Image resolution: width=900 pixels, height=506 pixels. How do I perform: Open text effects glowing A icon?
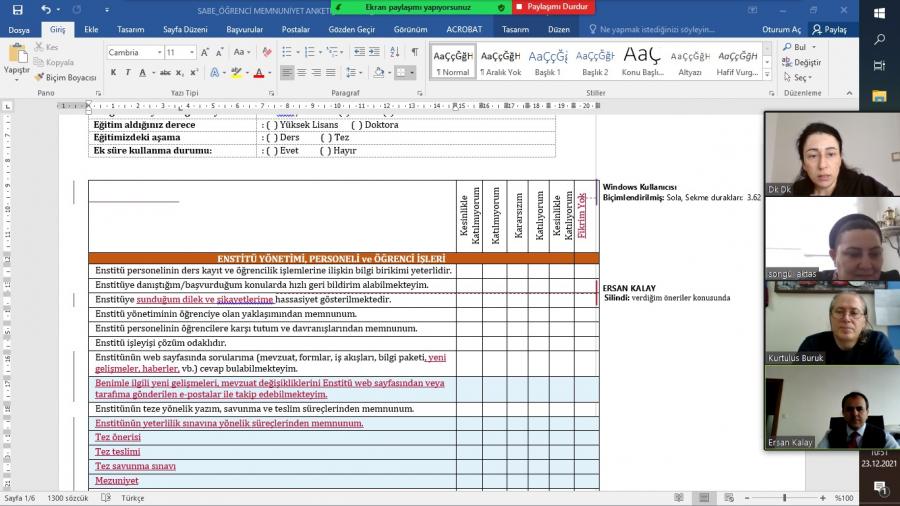(214, 72)
